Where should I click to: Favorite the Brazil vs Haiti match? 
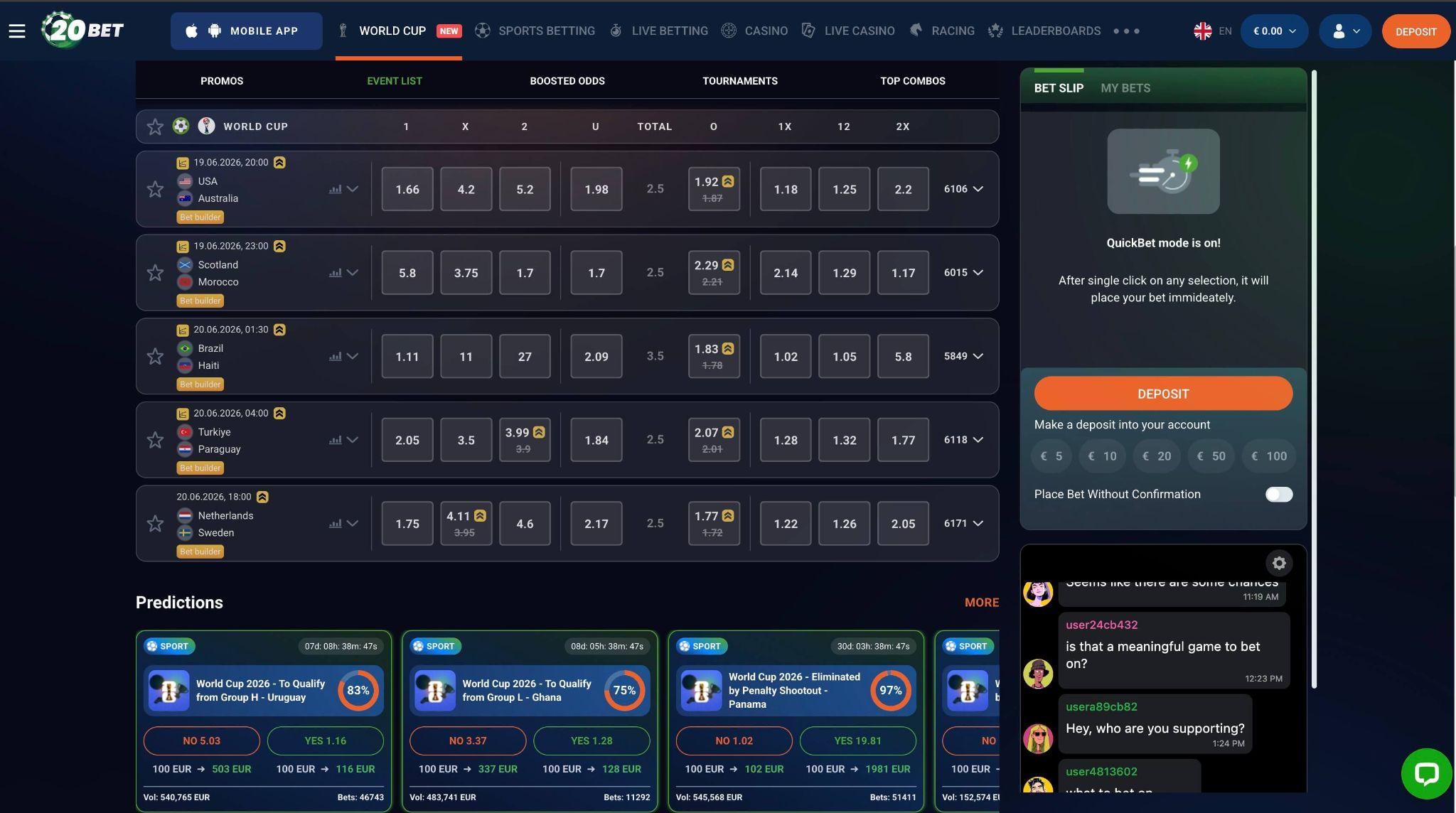pyautogui.click(x=155, y=356)
